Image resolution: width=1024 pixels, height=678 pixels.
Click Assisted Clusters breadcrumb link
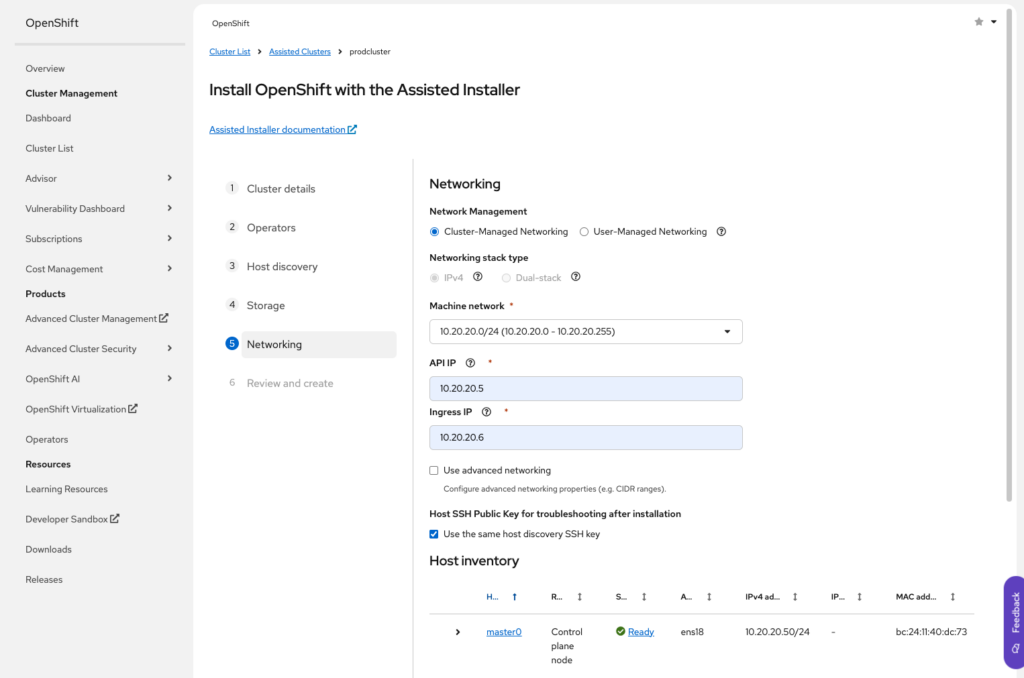point(300,51)
